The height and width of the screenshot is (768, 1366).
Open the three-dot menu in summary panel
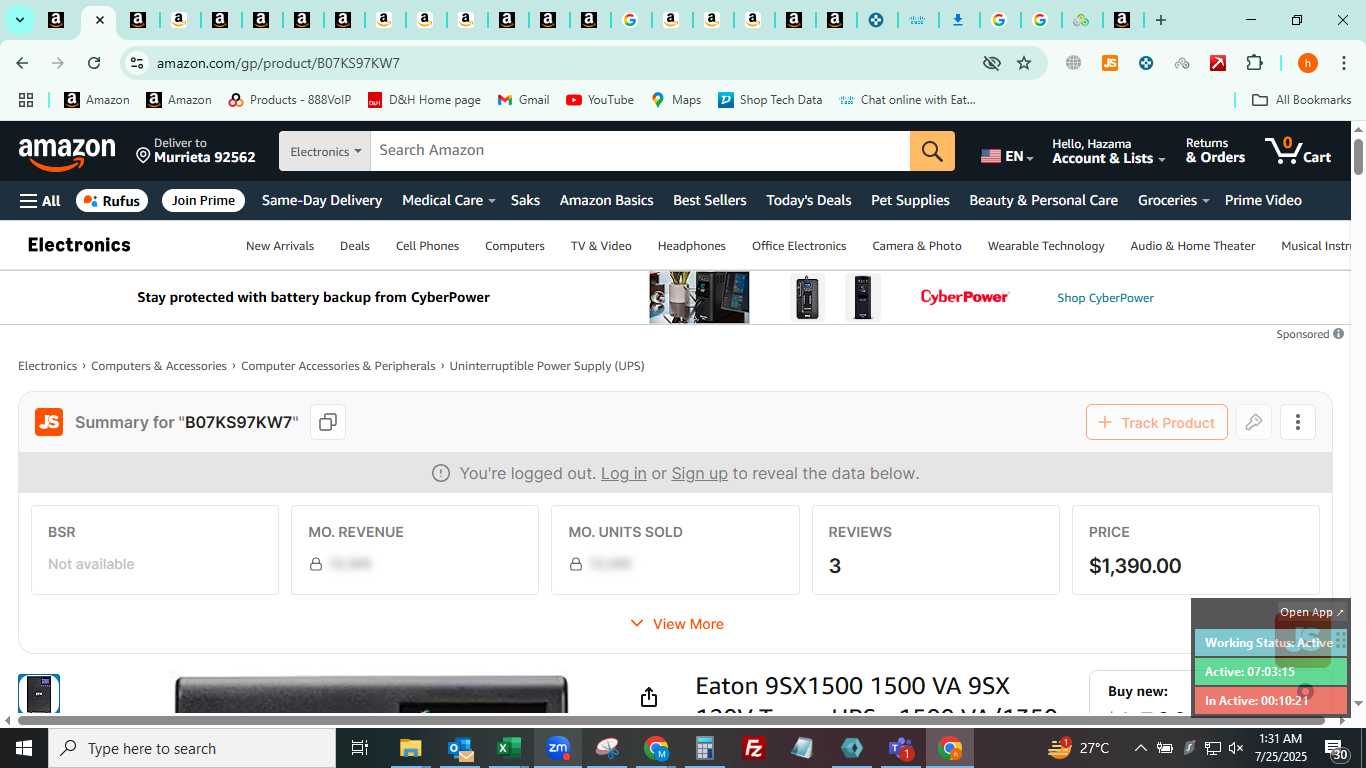coord(1298,422)
